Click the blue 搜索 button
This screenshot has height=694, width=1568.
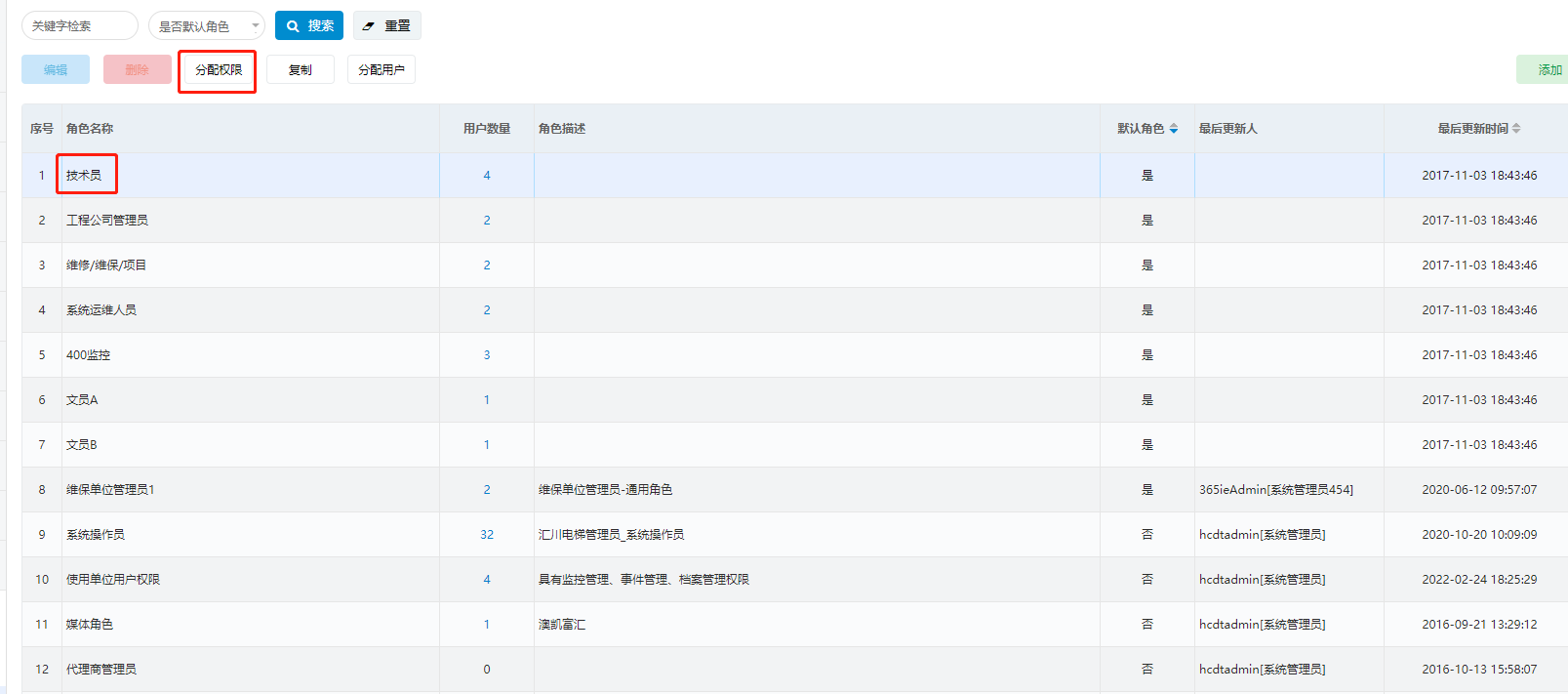click(x=309, y=25)
